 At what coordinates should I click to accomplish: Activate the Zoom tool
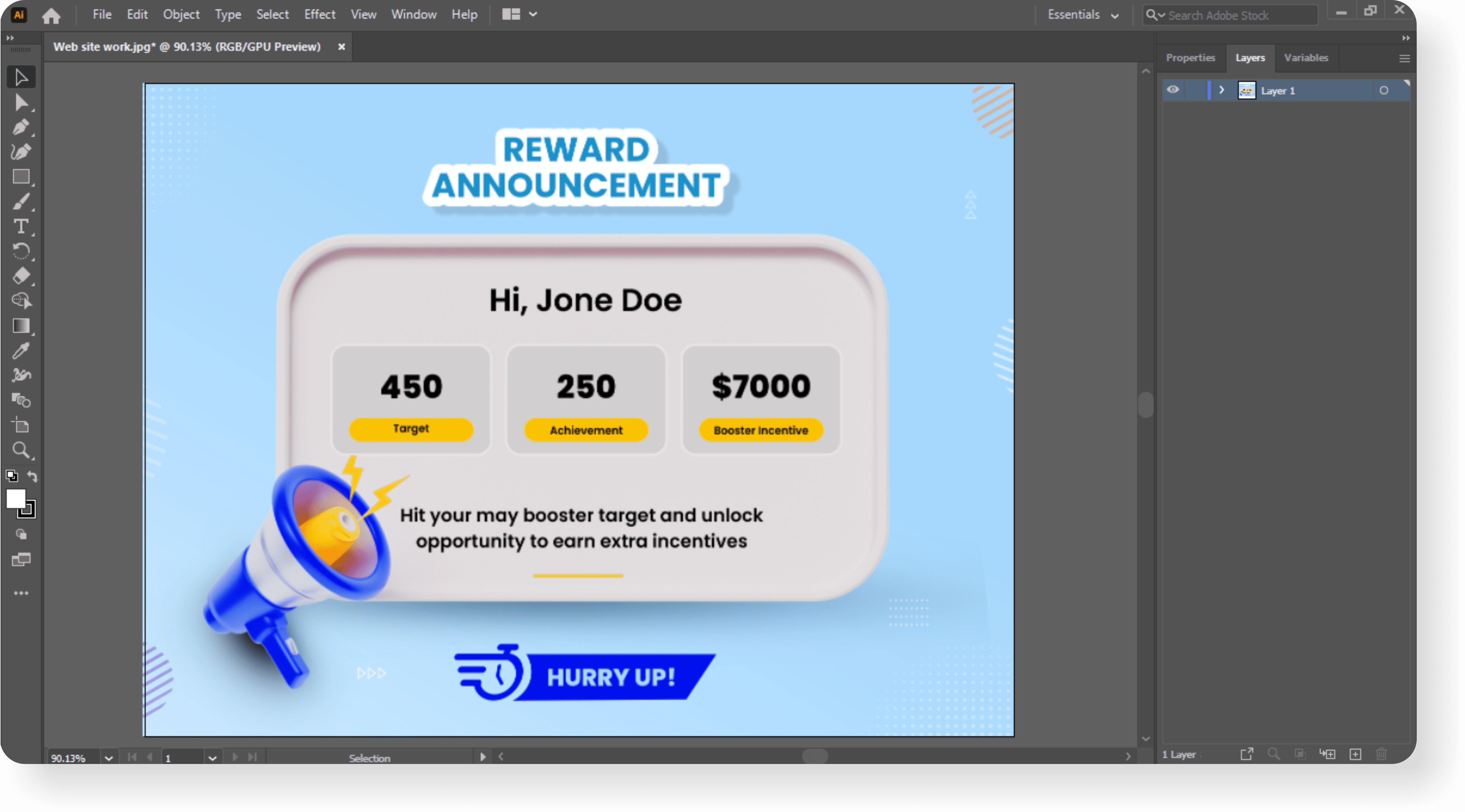[x=21, y=450]
